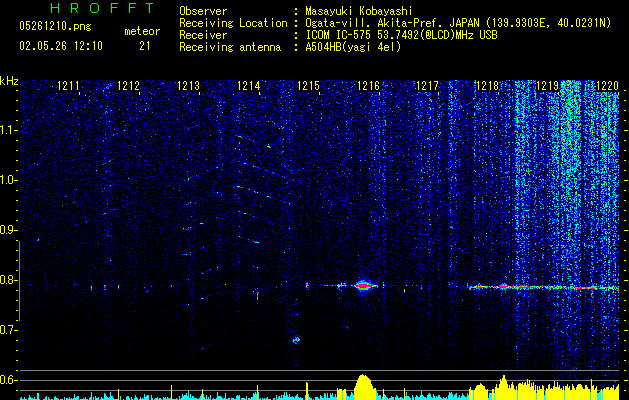629x400 pixels.
Task: Click the 1214 time marker
Action: 248,85
